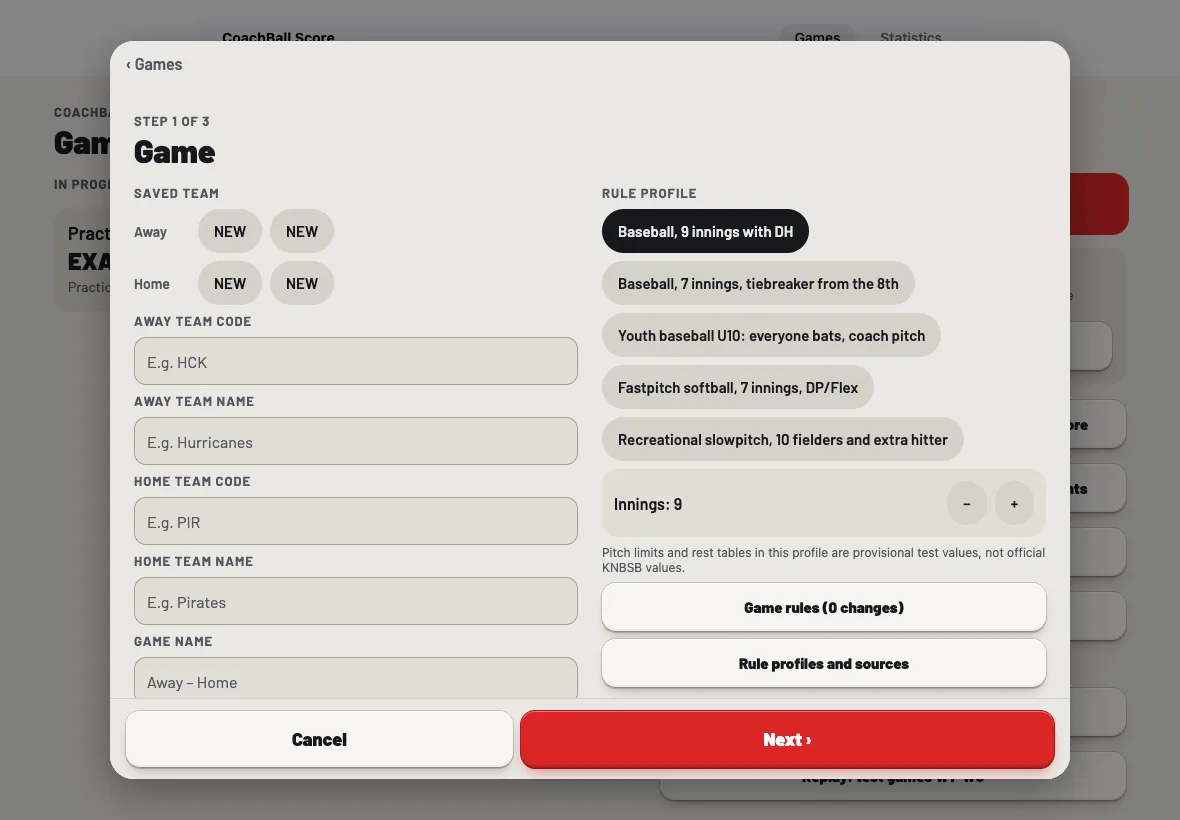Viewport: 1180px width, 820px height.
Task: Click the Away Team Code field
Action: [356, 361]
